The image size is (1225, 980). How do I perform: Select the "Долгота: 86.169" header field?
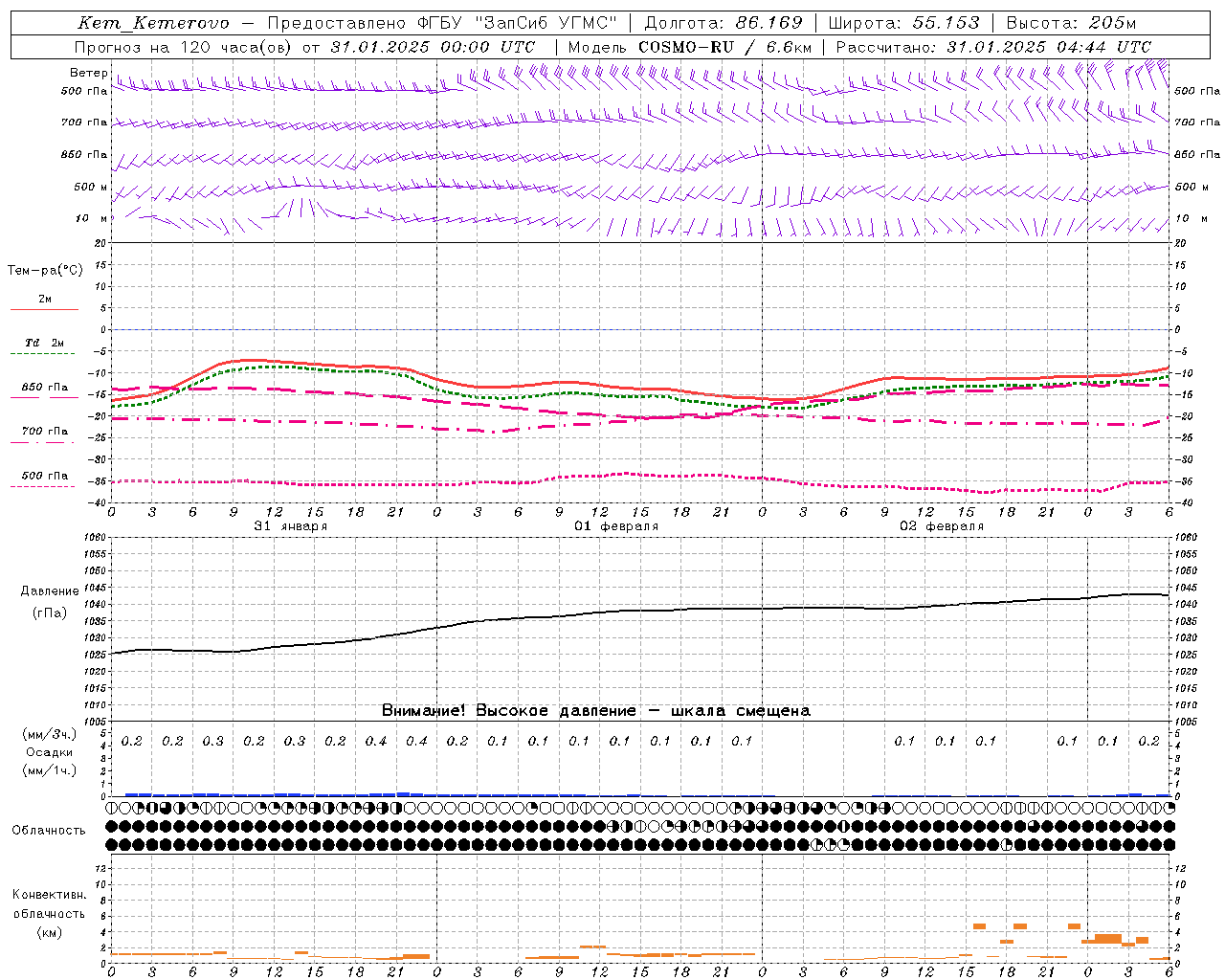coord(724,24)
